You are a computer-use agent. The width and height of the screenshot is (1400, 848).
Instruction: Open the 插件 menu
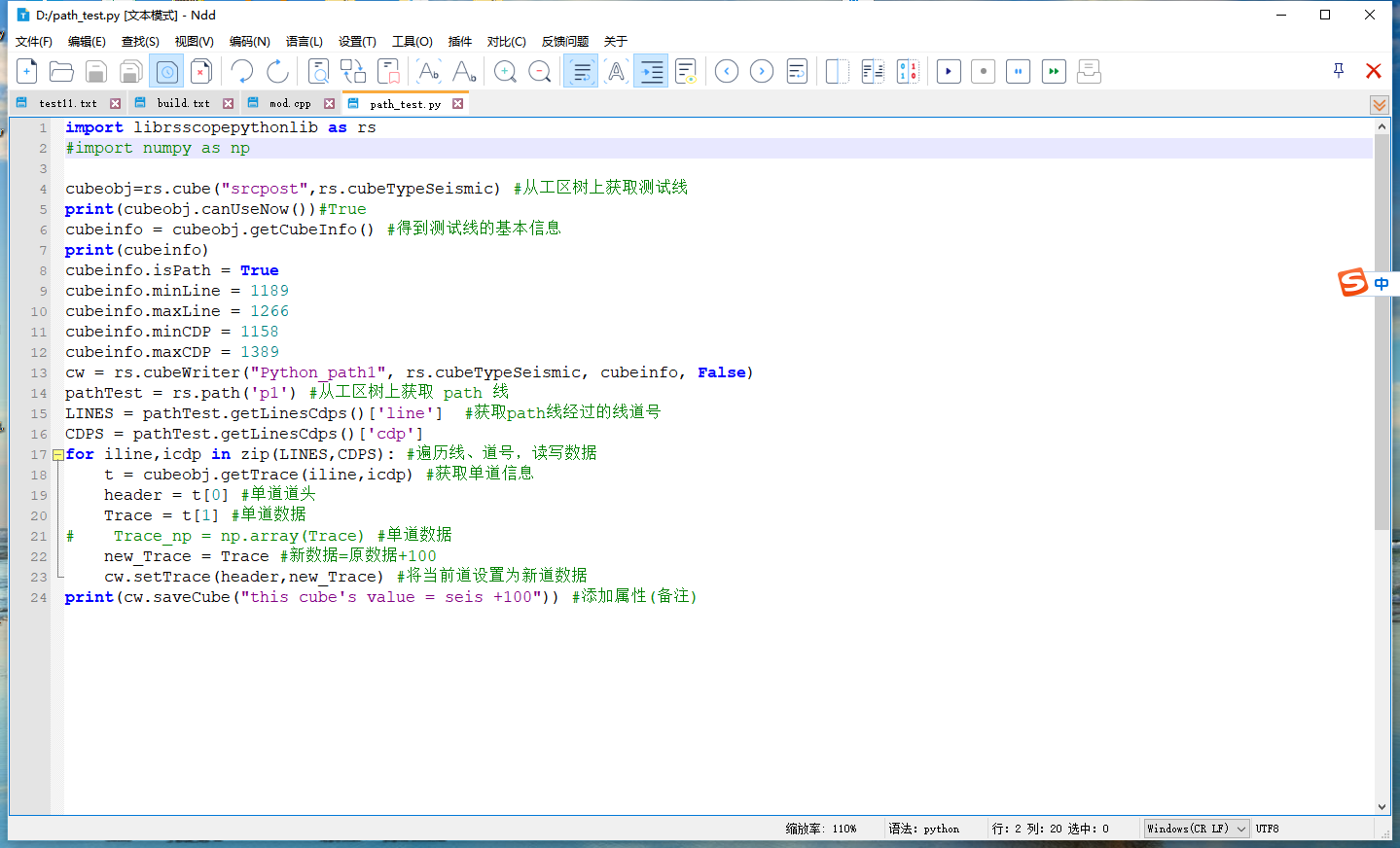459,41
